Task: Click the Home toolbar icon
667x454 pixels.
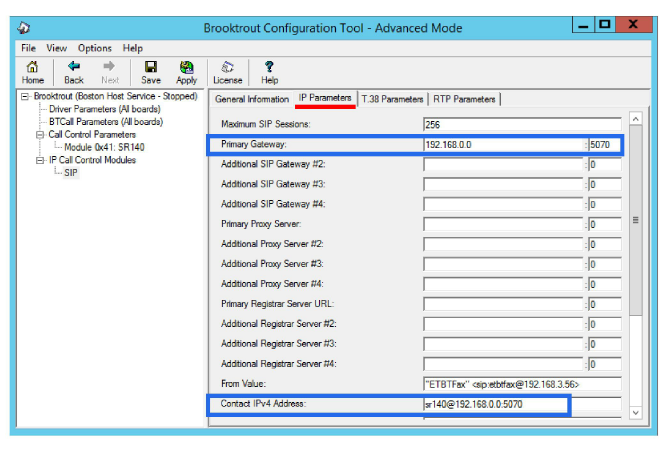Action: 33,73
